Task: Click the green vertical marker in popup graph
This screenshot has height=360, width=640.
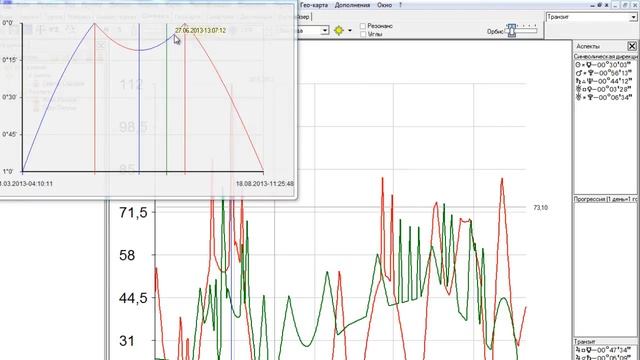Action: [x=167, y=98]
